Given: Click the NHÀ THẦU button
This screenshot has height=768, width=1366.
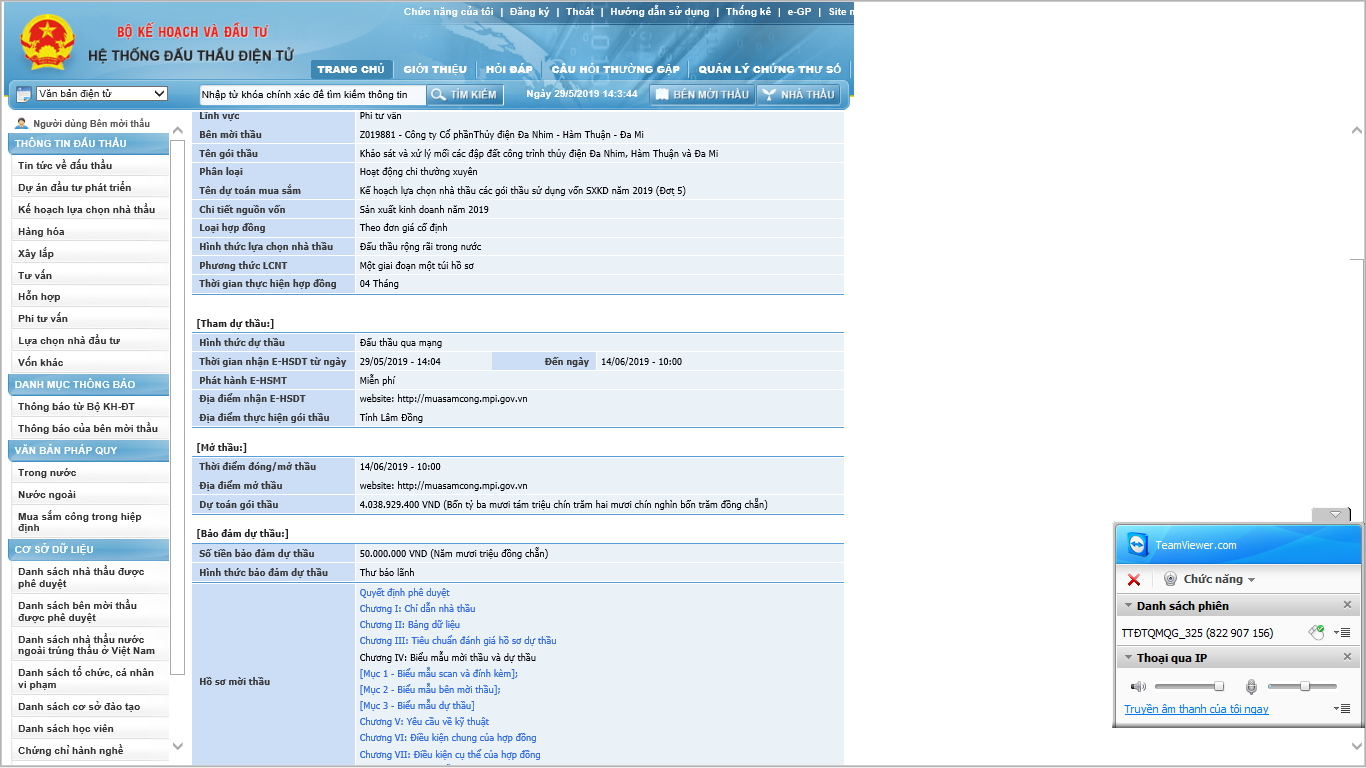Looking at the screenshot, I should tap(798, 94).
